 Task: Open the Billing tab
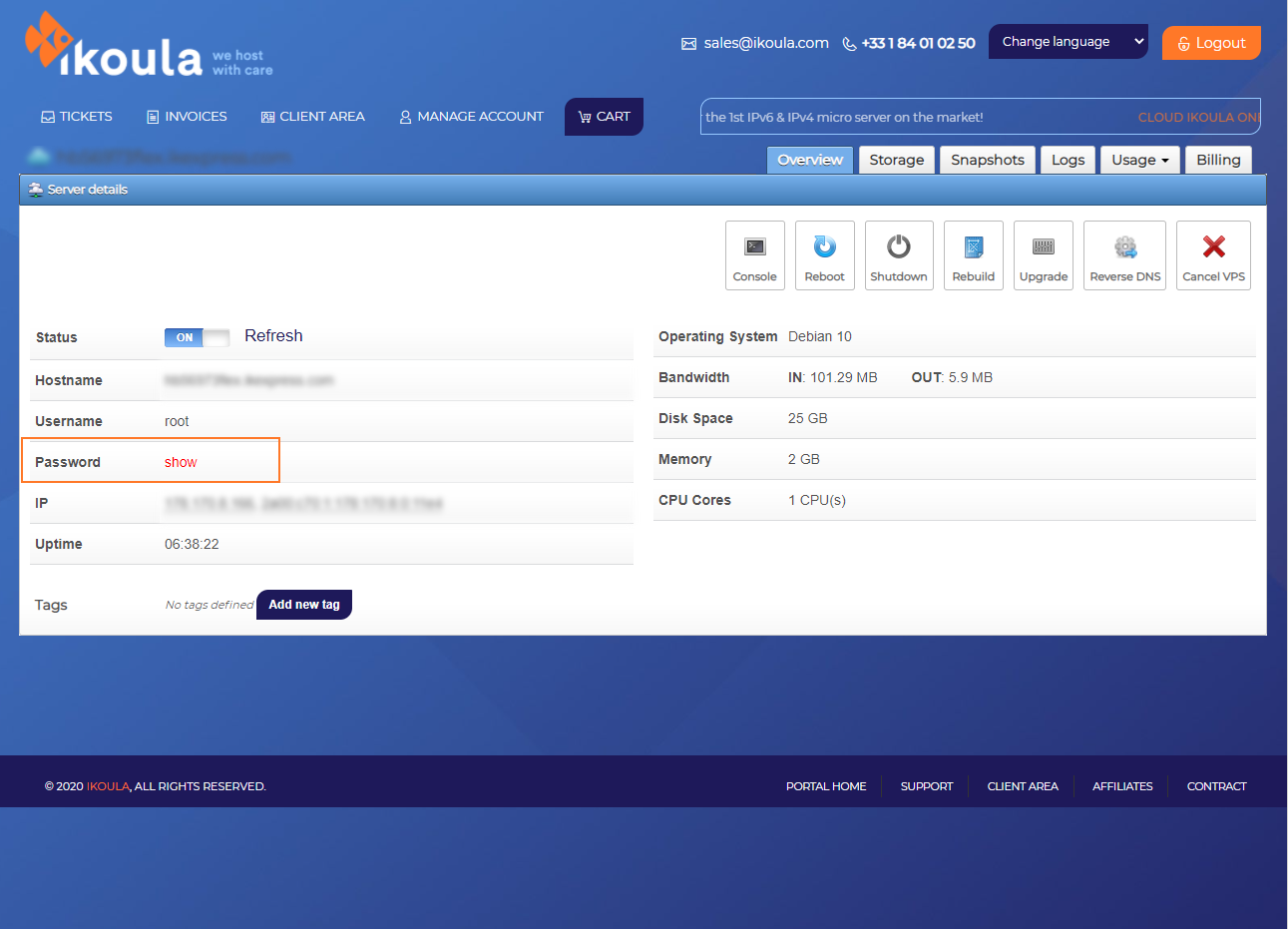tap(1218, 160)
